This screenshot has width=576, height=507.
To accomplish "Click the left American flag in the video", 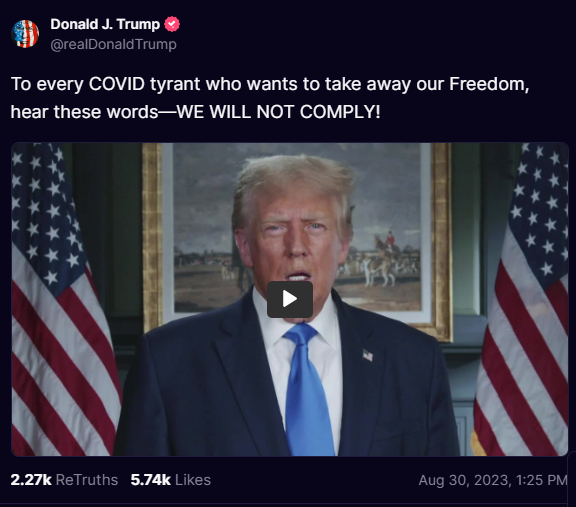I will pos(62,299).
